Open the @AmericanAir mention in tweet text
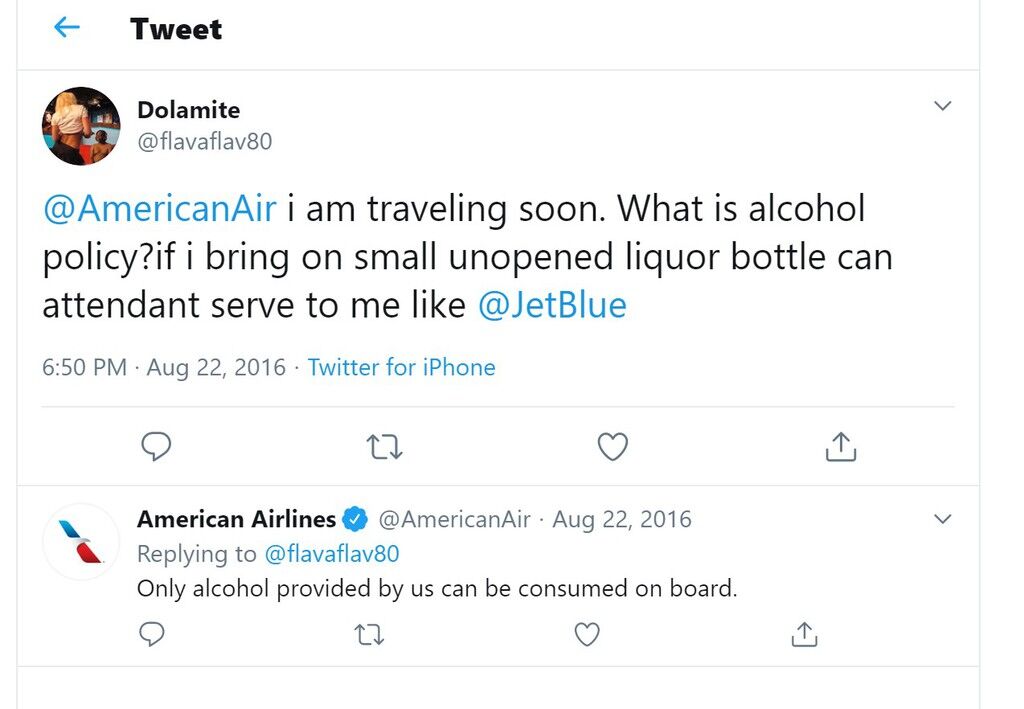Screen dimensions: 1024x709 (x=159, y=209)
